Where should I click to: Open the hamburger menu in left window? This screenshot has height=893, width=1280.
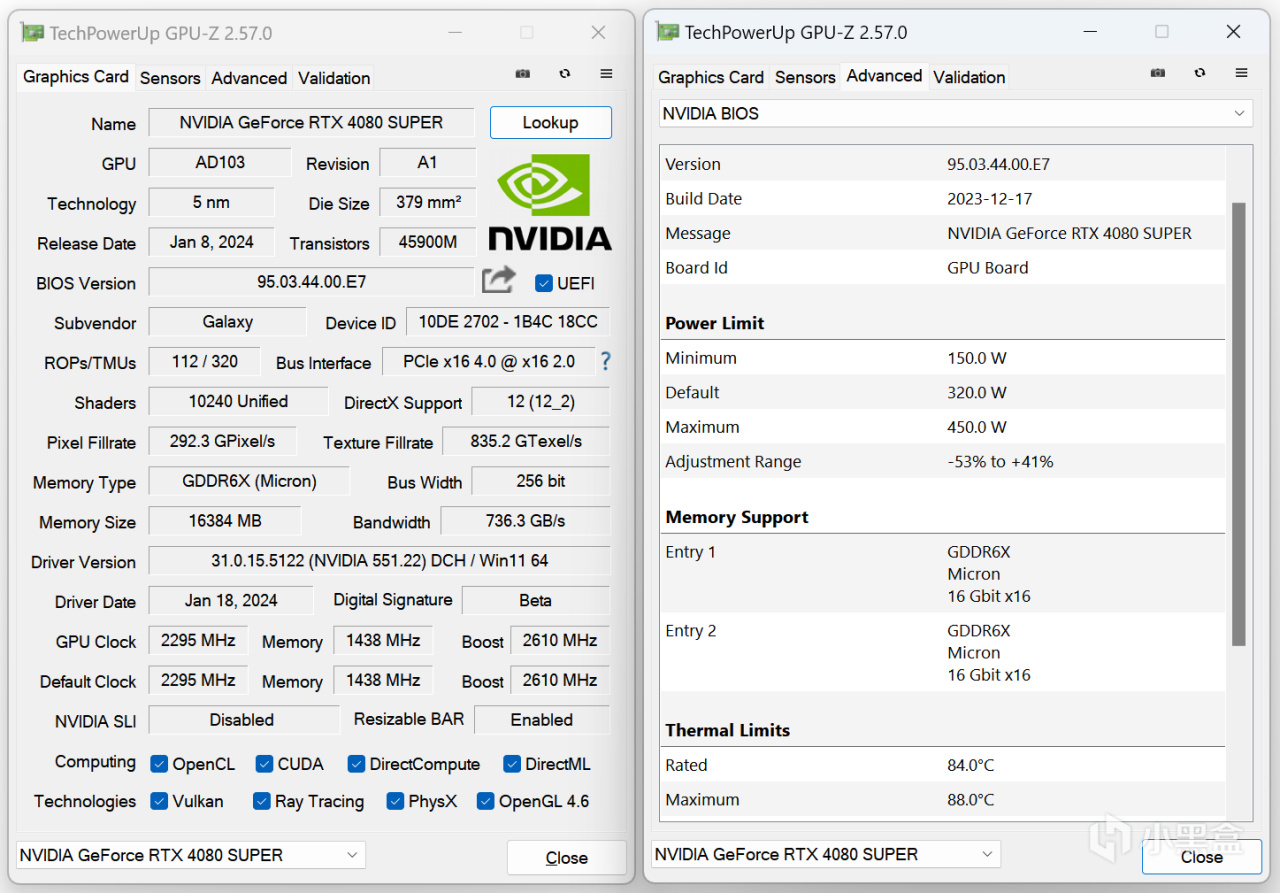click(606, 74)
